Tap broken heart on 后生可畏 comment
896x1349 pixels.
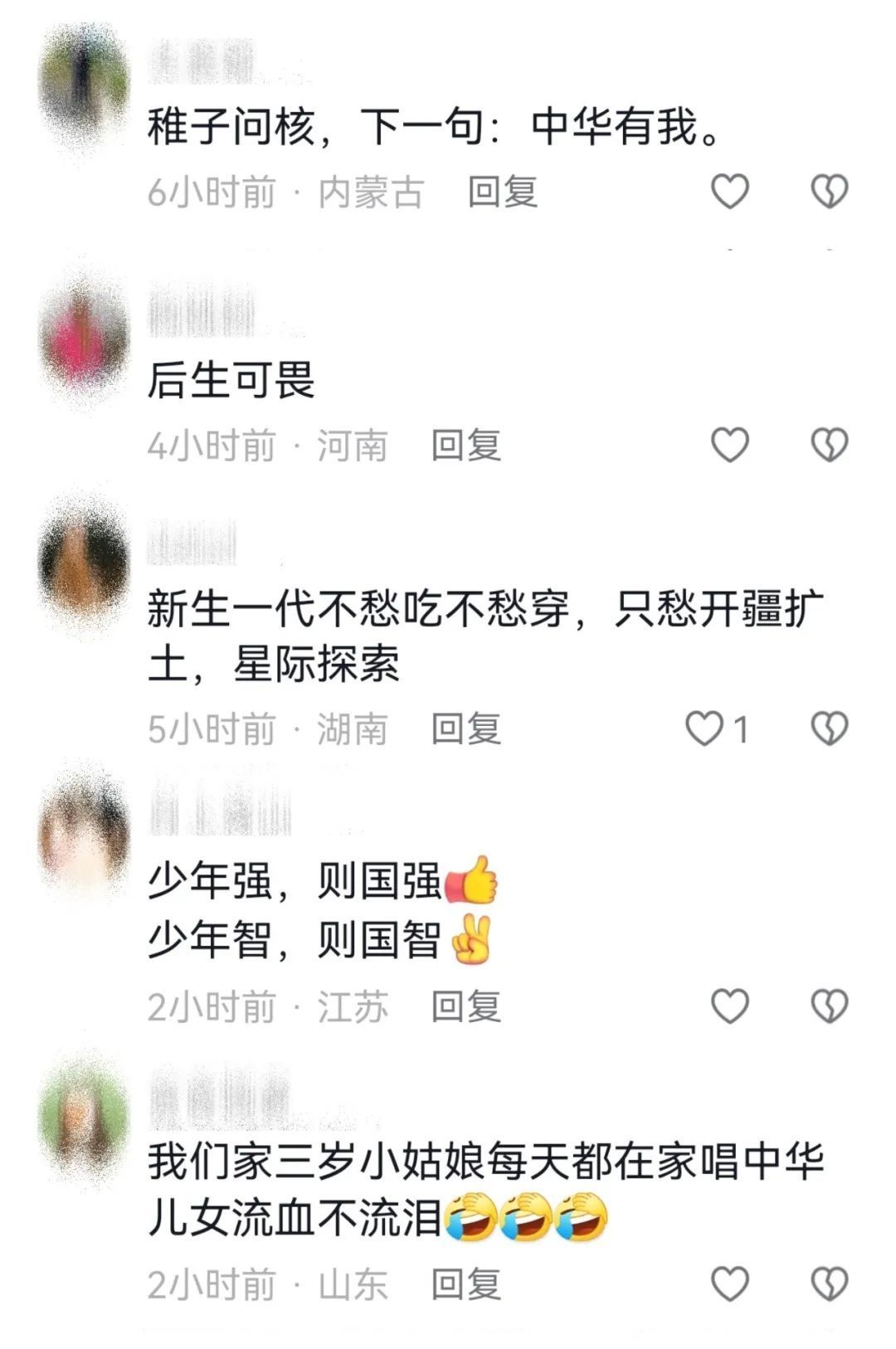[829, 446]
